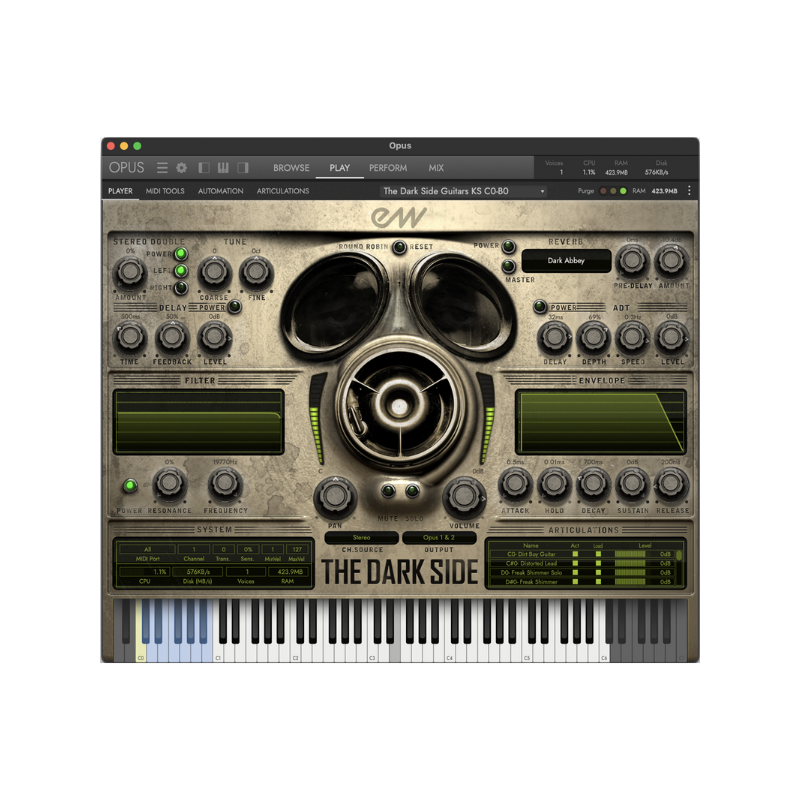
Task: Click the Tune Fine knob
Action: coord(256,272)
